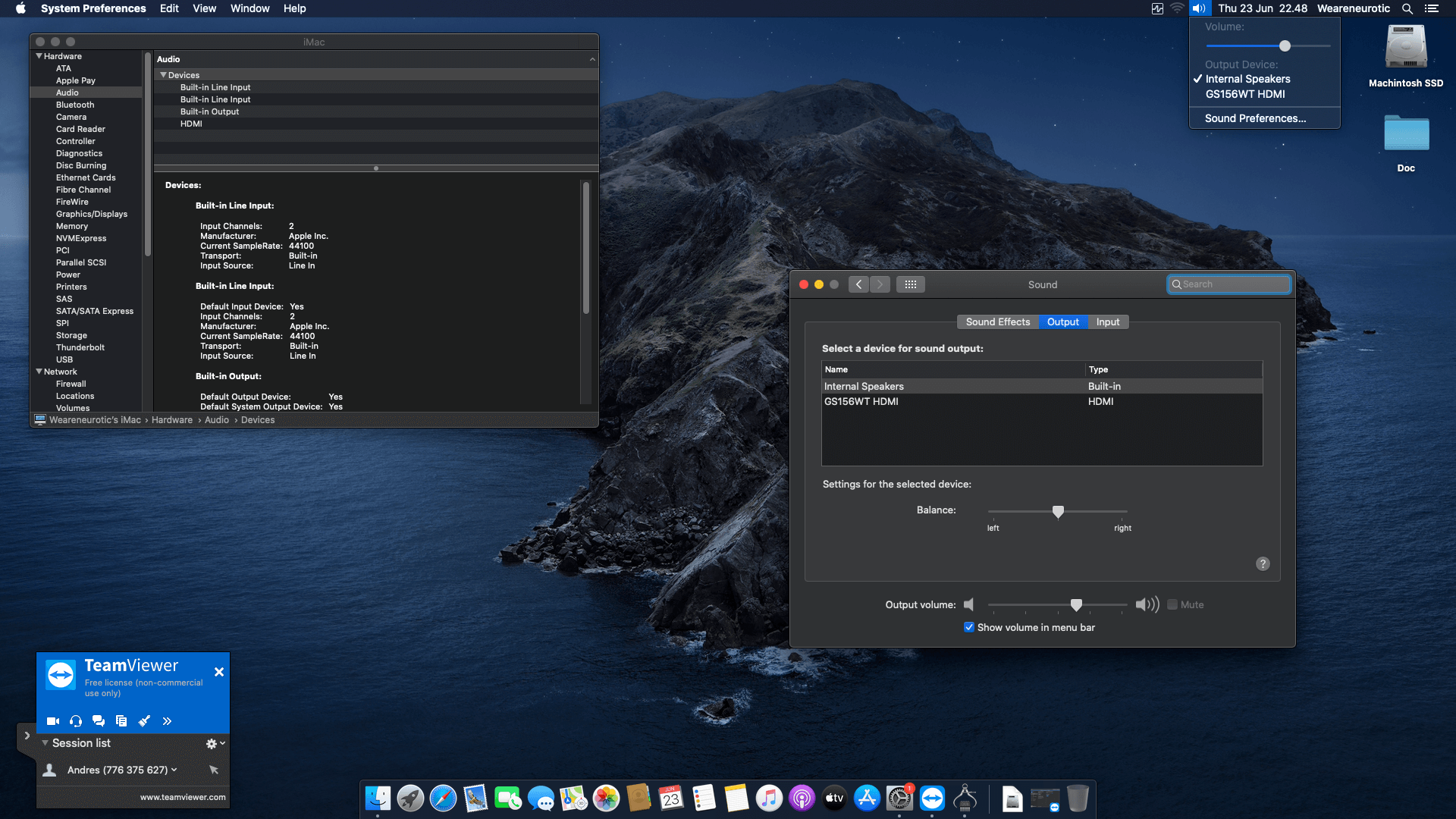
Task: Click TeamViewer headset audio icon
Action: tap(76, 720)
